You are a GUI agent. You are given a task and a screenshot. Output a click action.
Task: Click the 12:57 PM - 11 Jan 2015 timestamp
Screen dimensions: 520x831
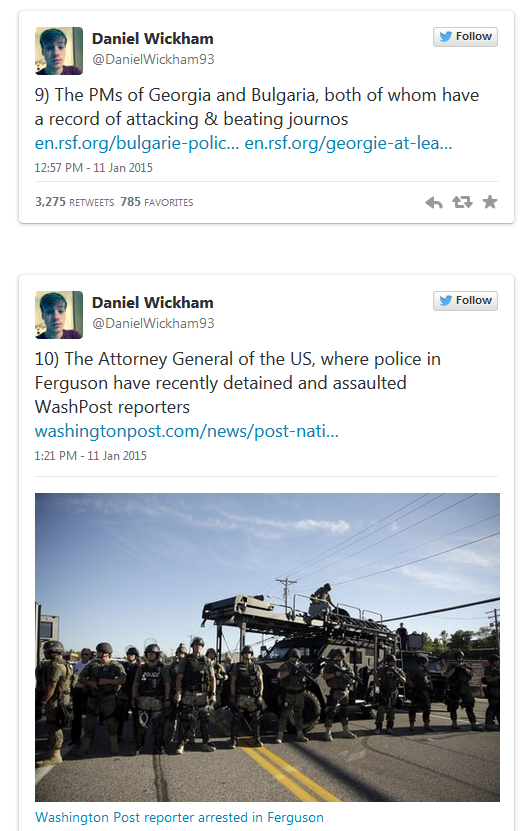tap(93, 168)
